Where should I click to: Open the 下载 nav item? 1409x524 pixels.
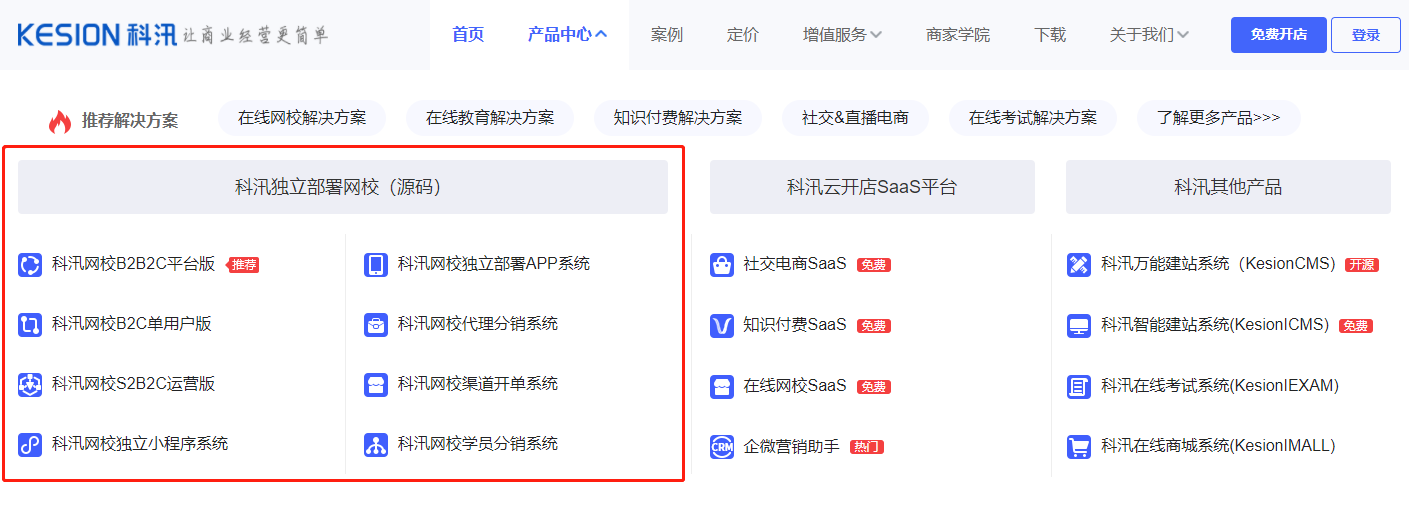coord(1050,35)
